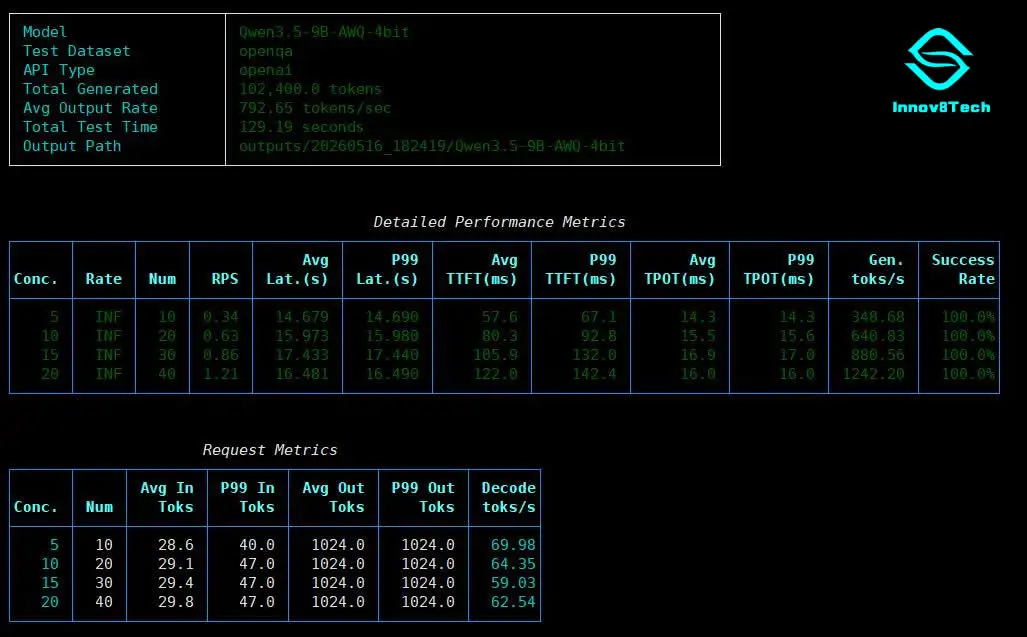
Task: Select the 'API Type' label
Action: [59, 70]
